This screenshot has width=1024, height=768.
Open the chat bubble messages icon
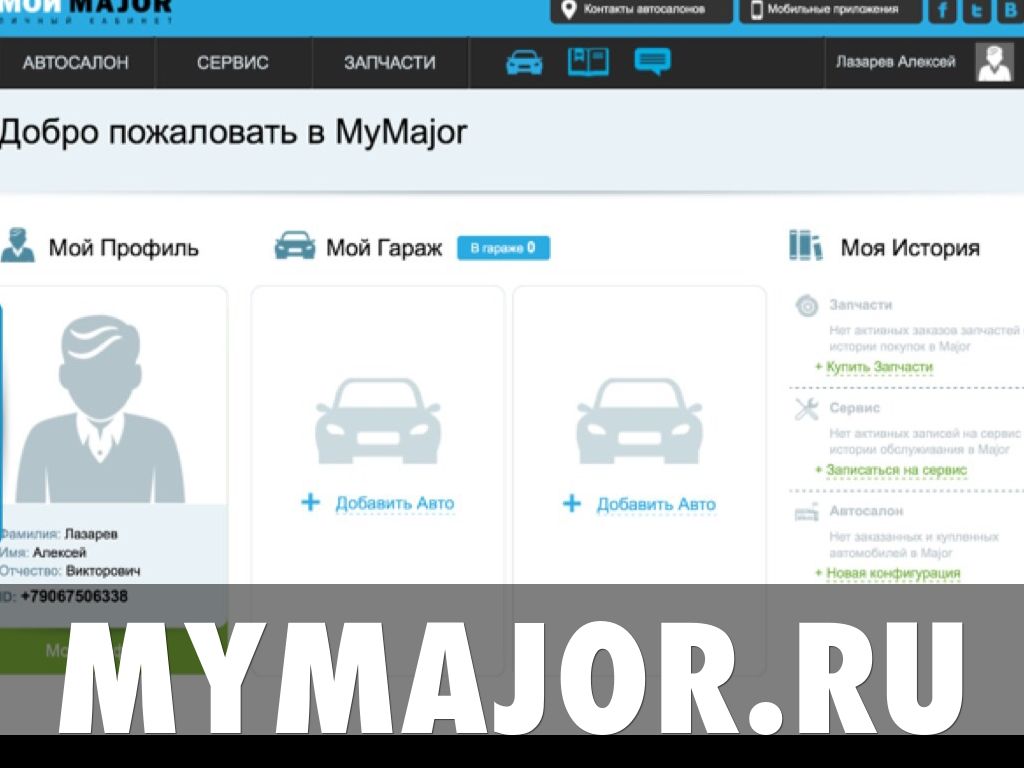tap(652, 62)
